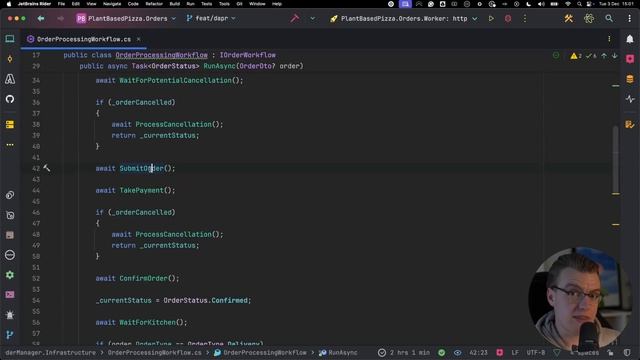Click the 2 hrs 1 min time tracker
Viewport: 640px width, 360px height.
coord(404,353)
